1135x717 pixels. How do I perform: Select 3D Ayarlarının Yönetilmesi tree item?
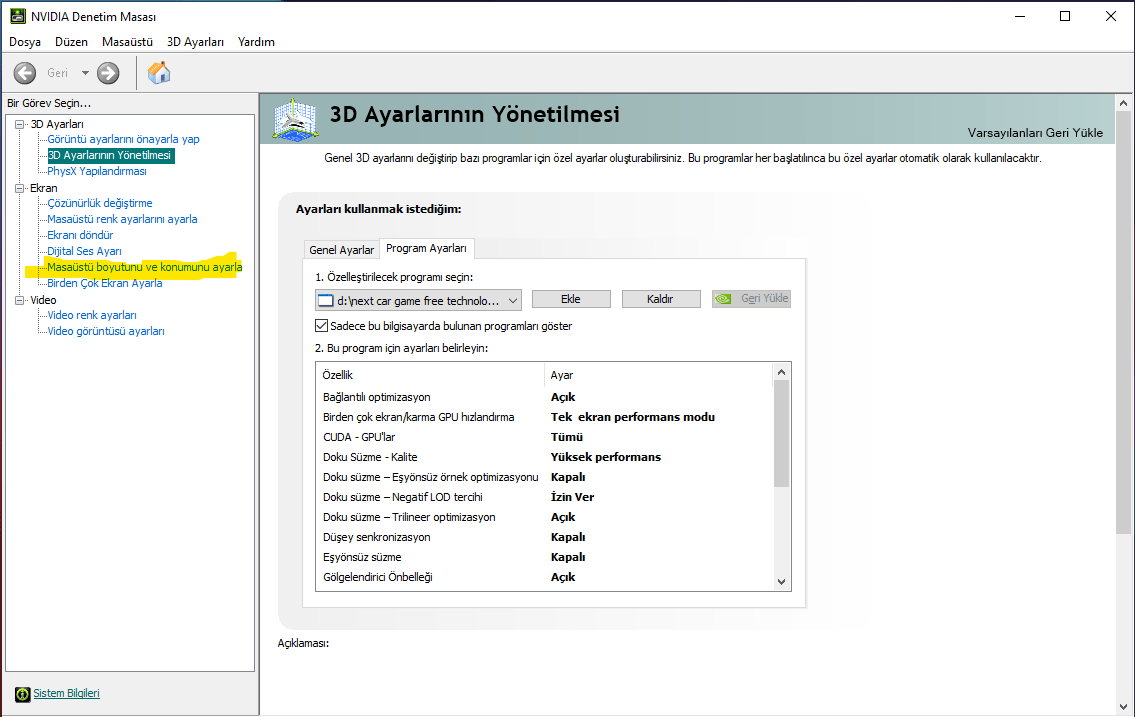pyautogui.click(x=110, y=156)
